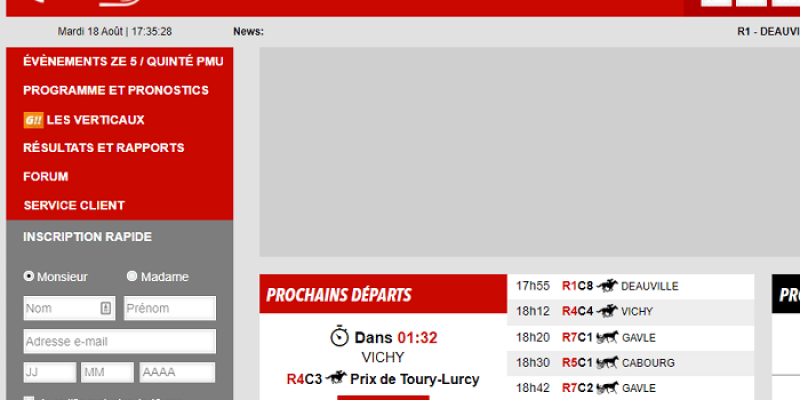800x400 pixels.
Task: Focus the AAAA year input field
Action: tap(177, 372)
